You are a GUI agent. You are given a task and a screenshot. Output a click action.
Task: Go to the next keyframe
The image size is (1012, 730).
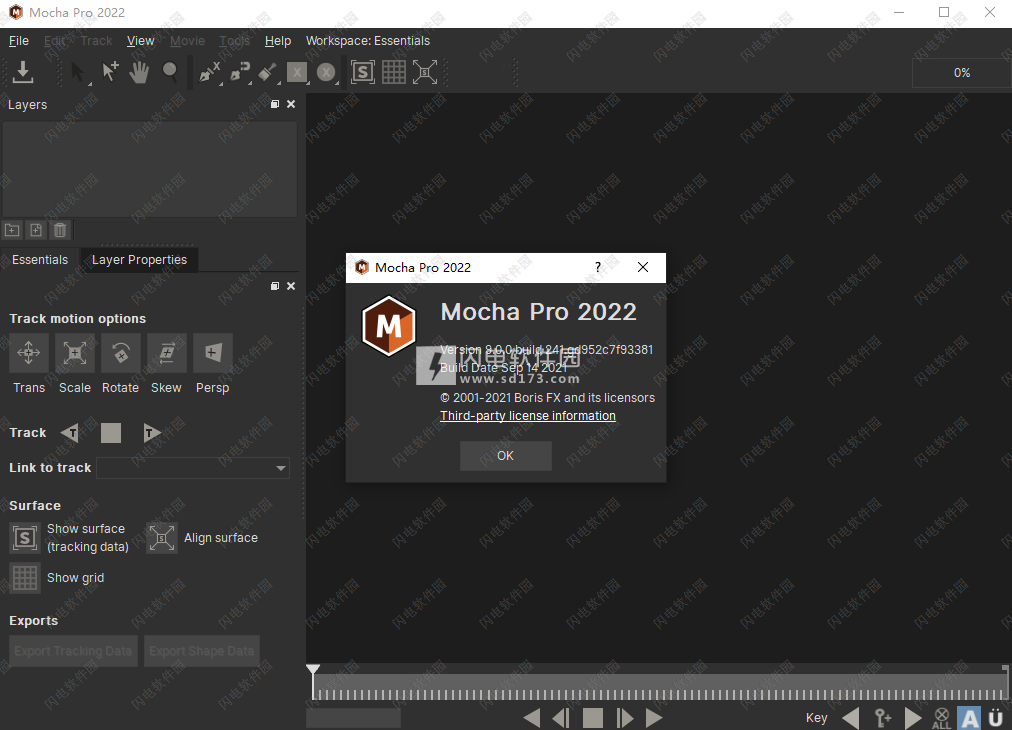[x=913, y=718]
